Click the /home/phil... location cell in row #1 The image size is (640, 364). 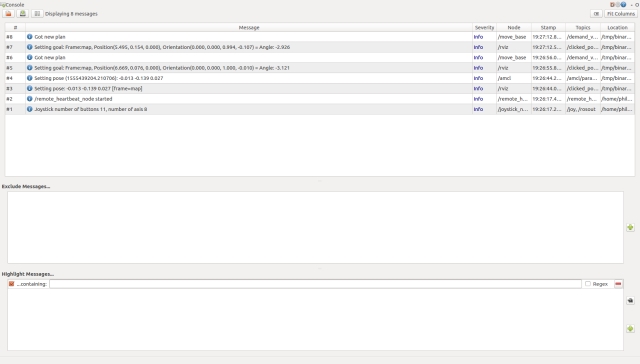(x=617, y=109)
